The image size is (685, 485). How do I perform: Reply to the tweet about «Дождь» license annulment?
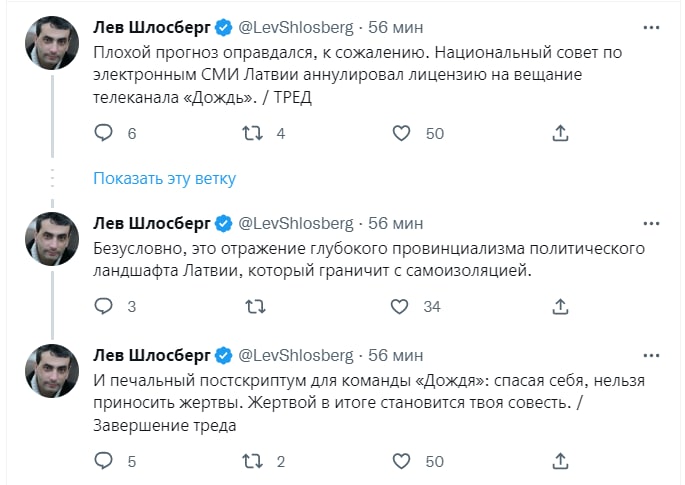pyautogui.click(x=103, y=133)
